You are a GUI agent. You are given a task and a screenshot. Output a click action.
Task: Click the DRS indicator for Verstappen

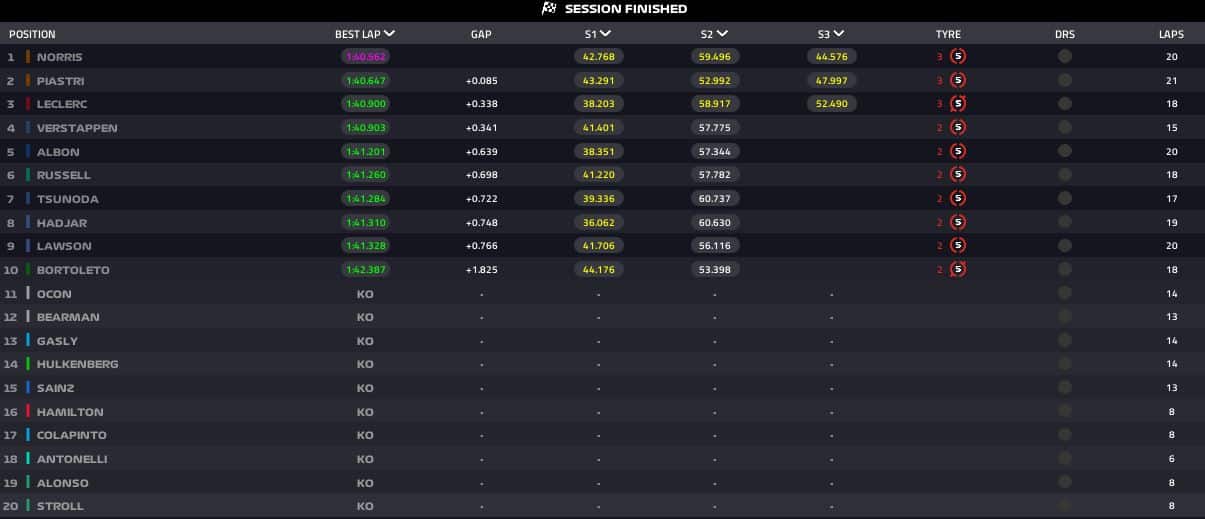tap(1065, 127)
